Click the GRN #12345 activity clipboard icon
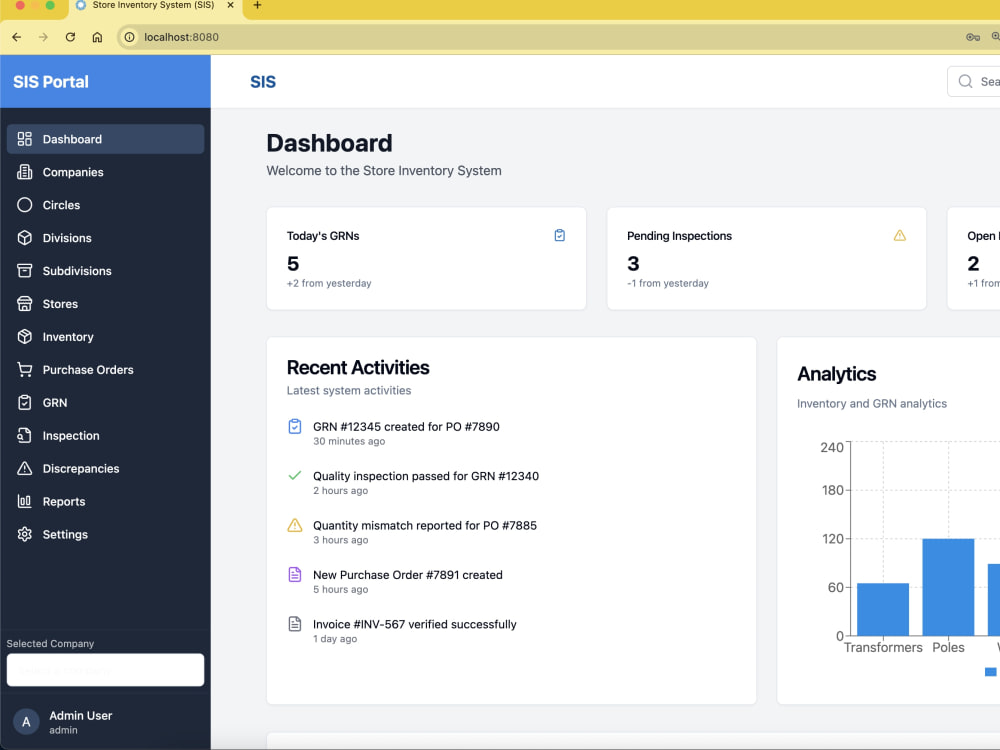This screenshot has height=750, width=1000. click(295, 427)
